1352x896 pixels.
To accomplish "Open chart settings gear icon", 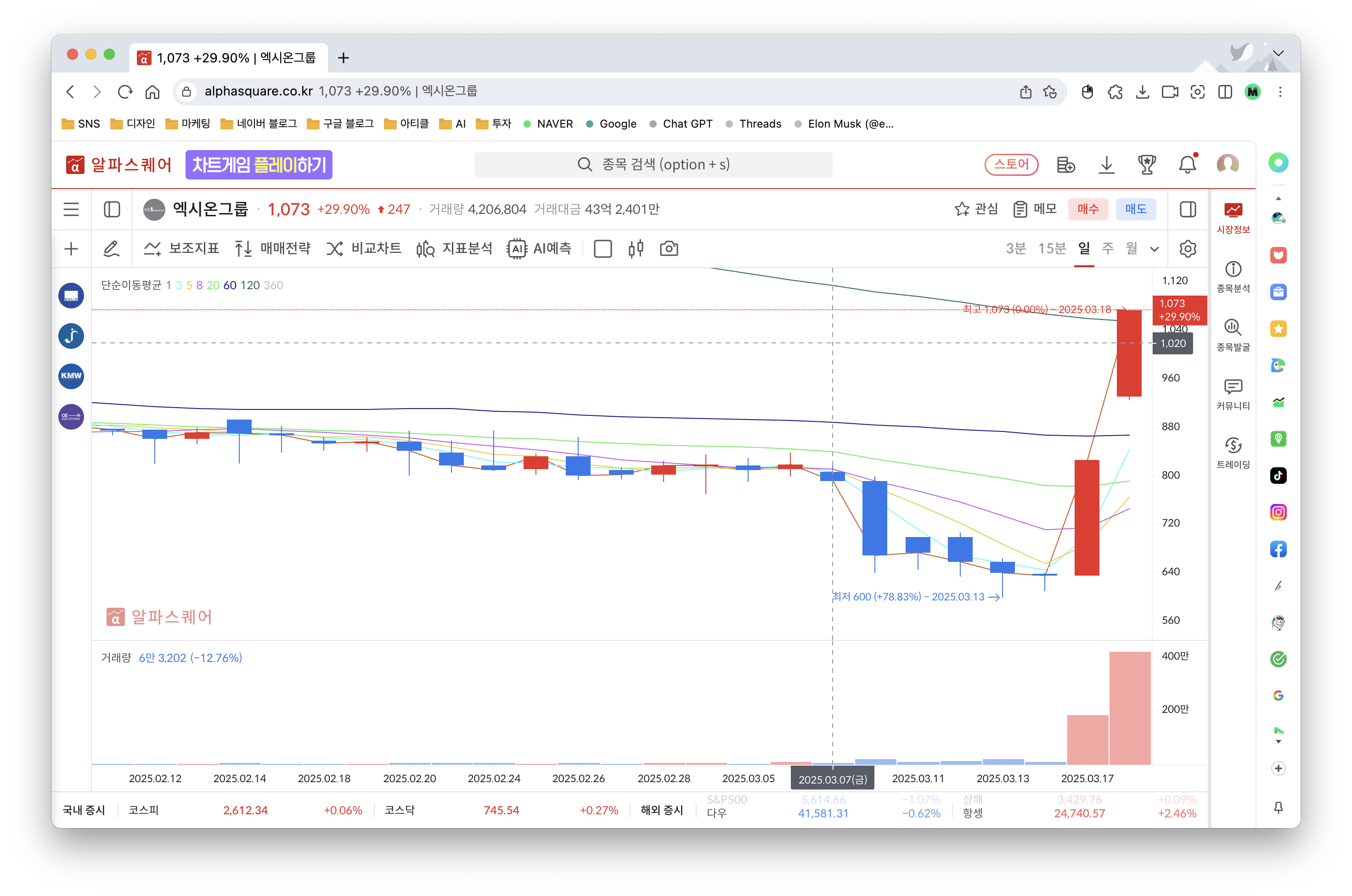I will (x=1187, y=249).
